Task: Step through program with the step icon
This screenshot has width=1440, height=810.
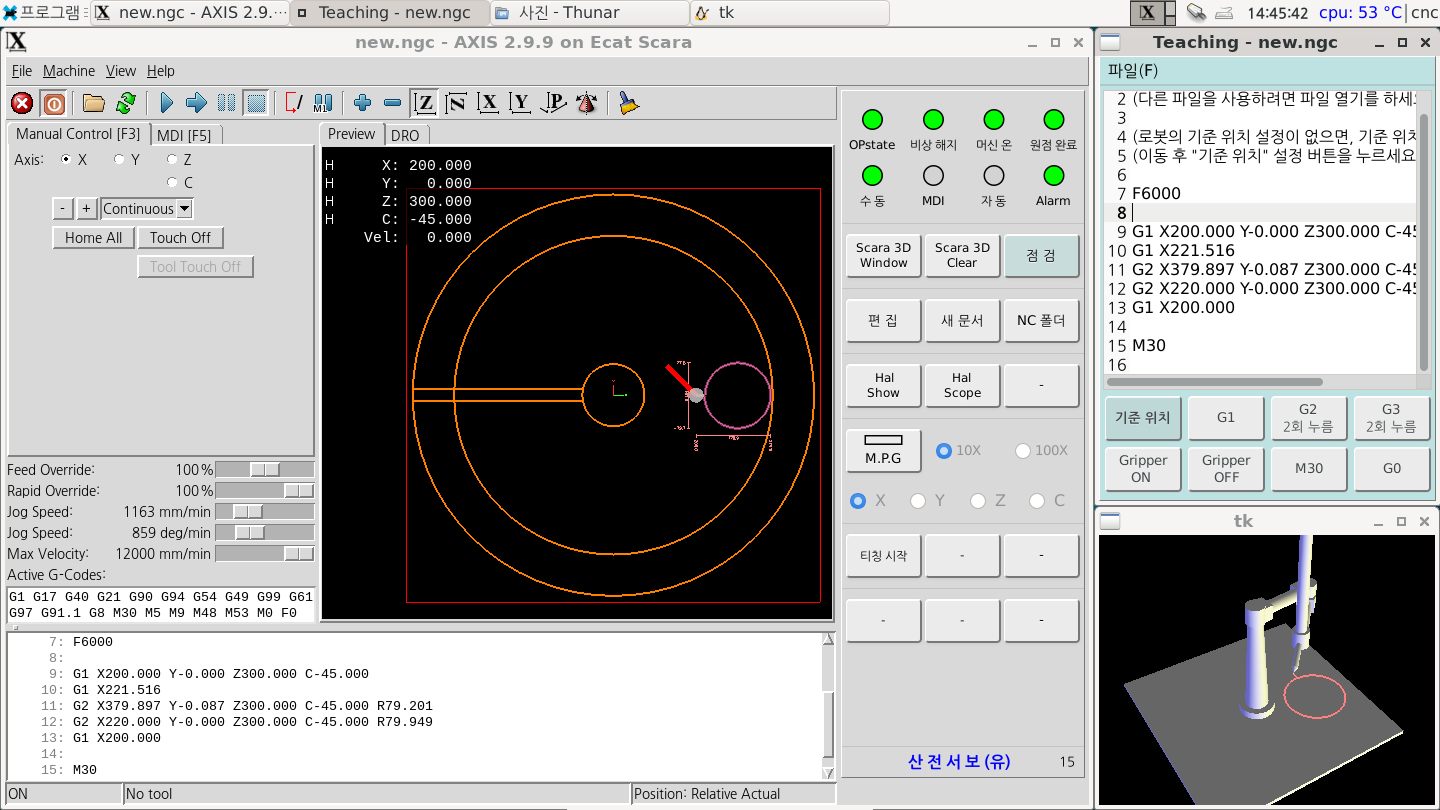Action: click(196, 103)
